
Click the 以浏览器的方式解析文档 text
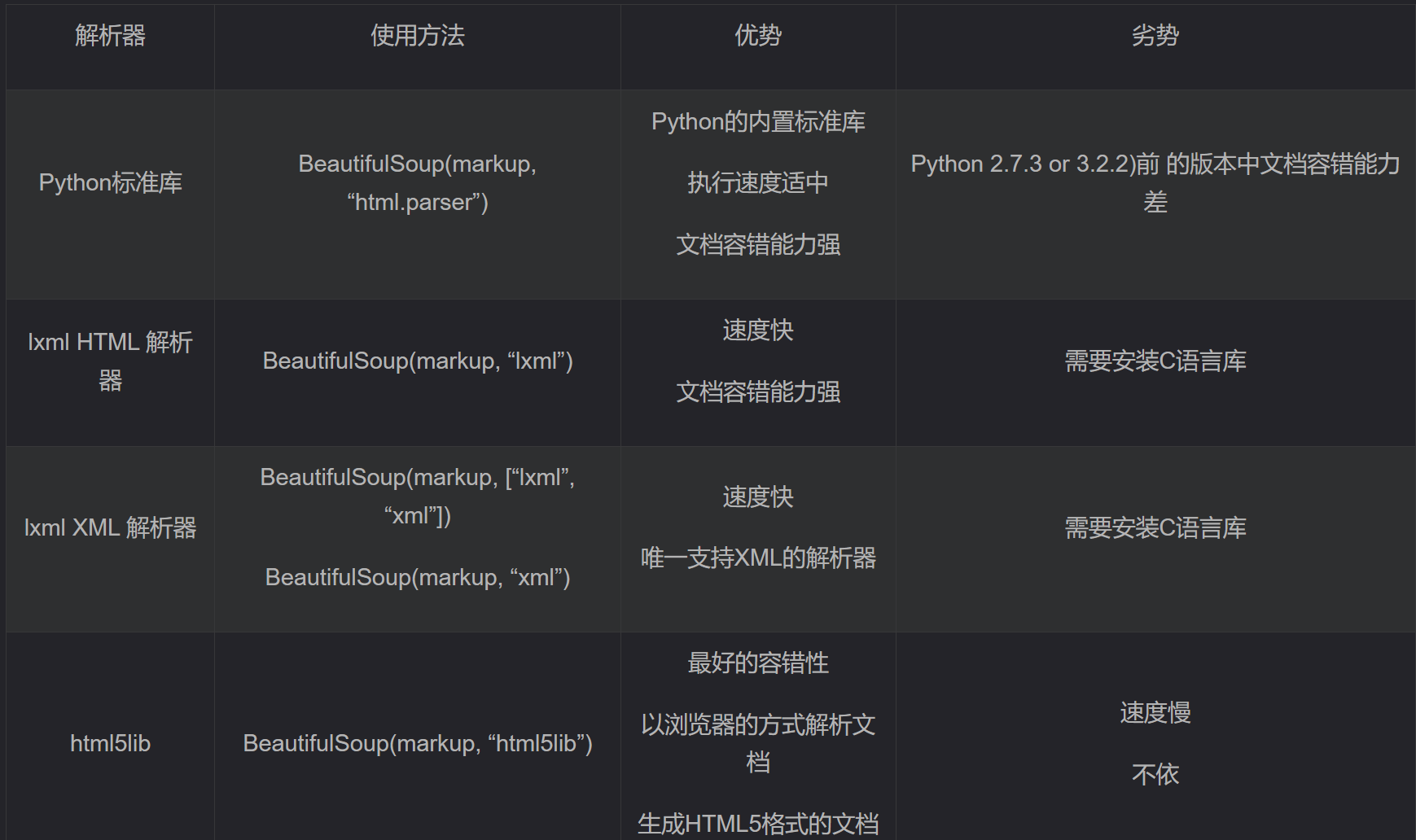(x=757, y=725)
